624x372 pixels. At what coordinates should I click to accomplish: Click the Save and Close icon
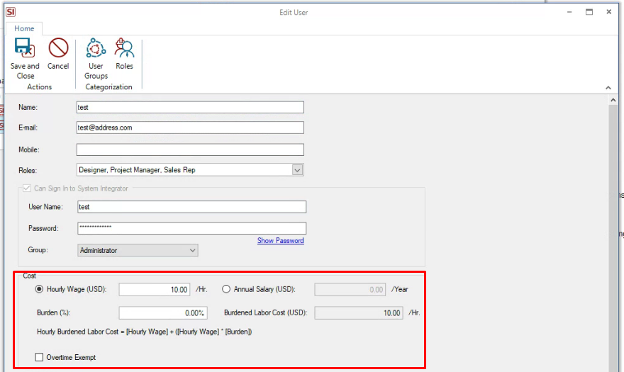click(25, 48)
